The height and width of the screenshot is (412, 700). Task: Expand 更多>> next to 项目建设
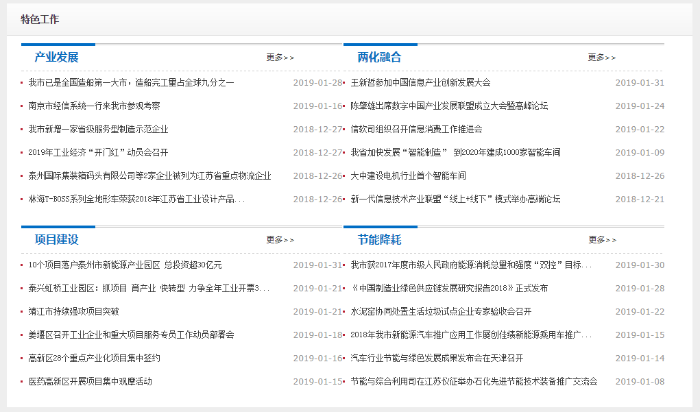(280, 240)
